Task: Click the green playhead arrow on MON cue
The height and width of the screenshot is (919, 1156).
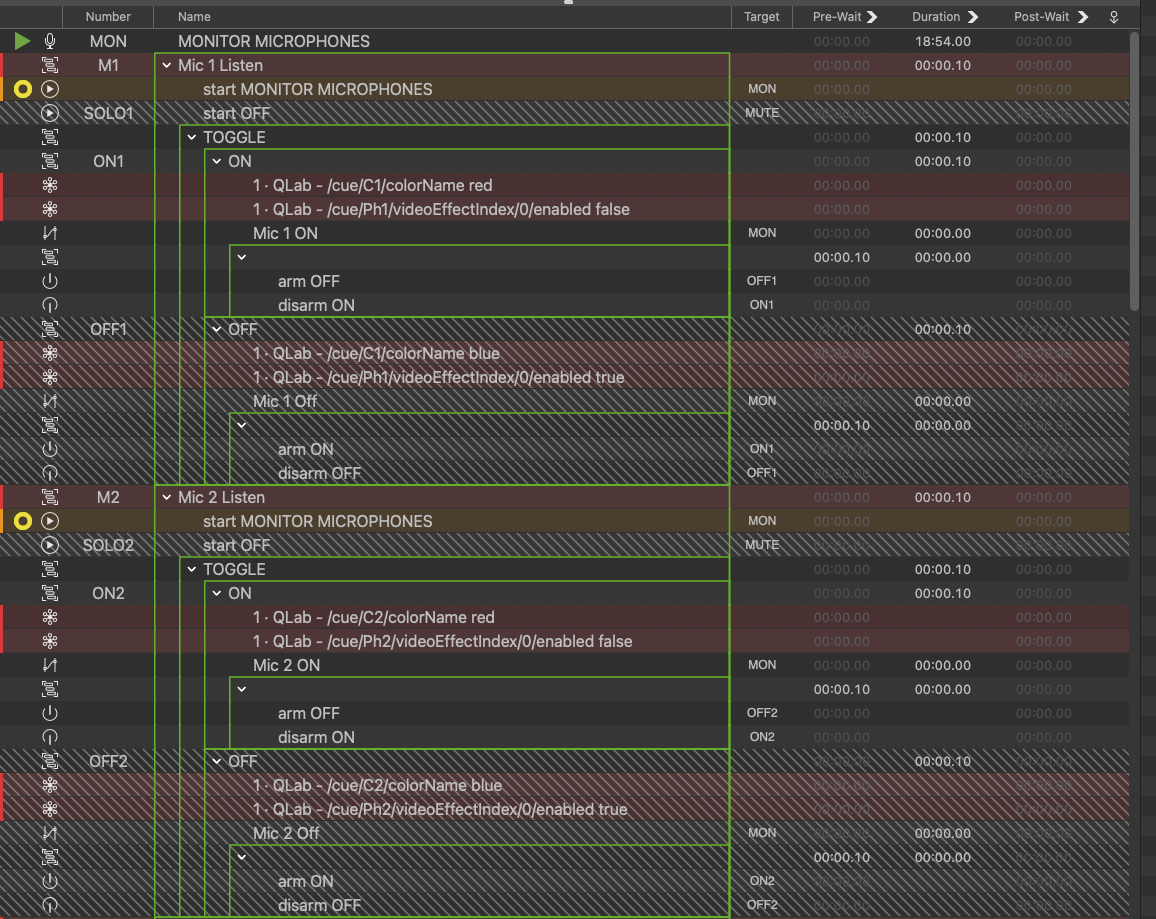Action: point(23,41)
